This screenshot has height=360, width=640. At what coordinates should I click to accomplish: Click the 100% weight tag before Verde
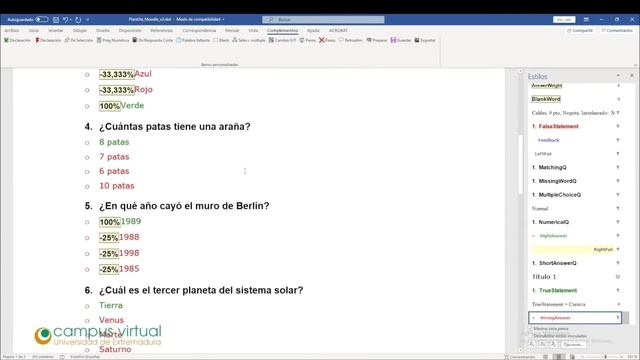point(109,106)
